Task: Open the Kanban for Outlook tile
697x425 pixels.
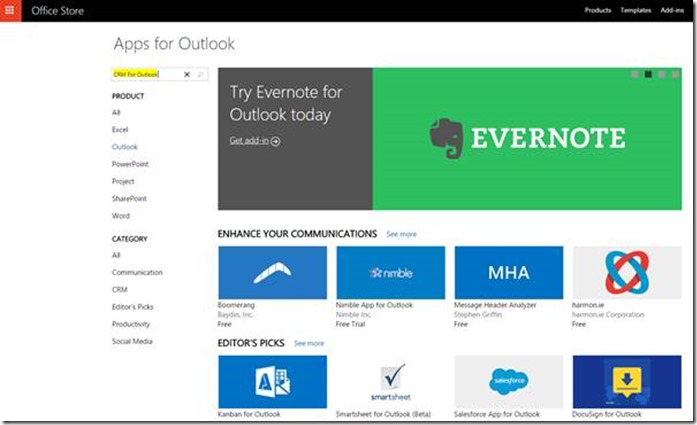Action: 272,381
